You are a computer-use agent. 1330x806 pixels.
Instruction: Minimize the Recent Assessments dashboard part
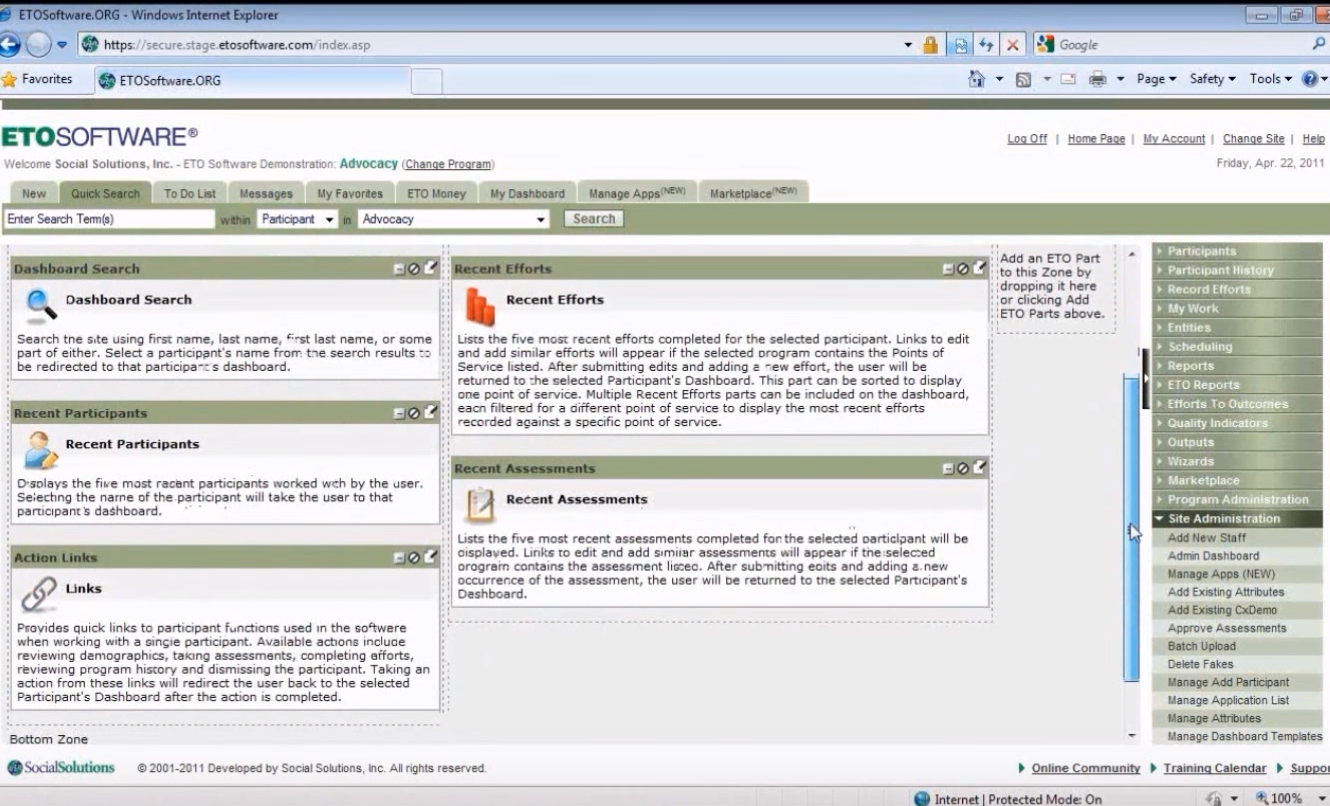tap(949, 466)
